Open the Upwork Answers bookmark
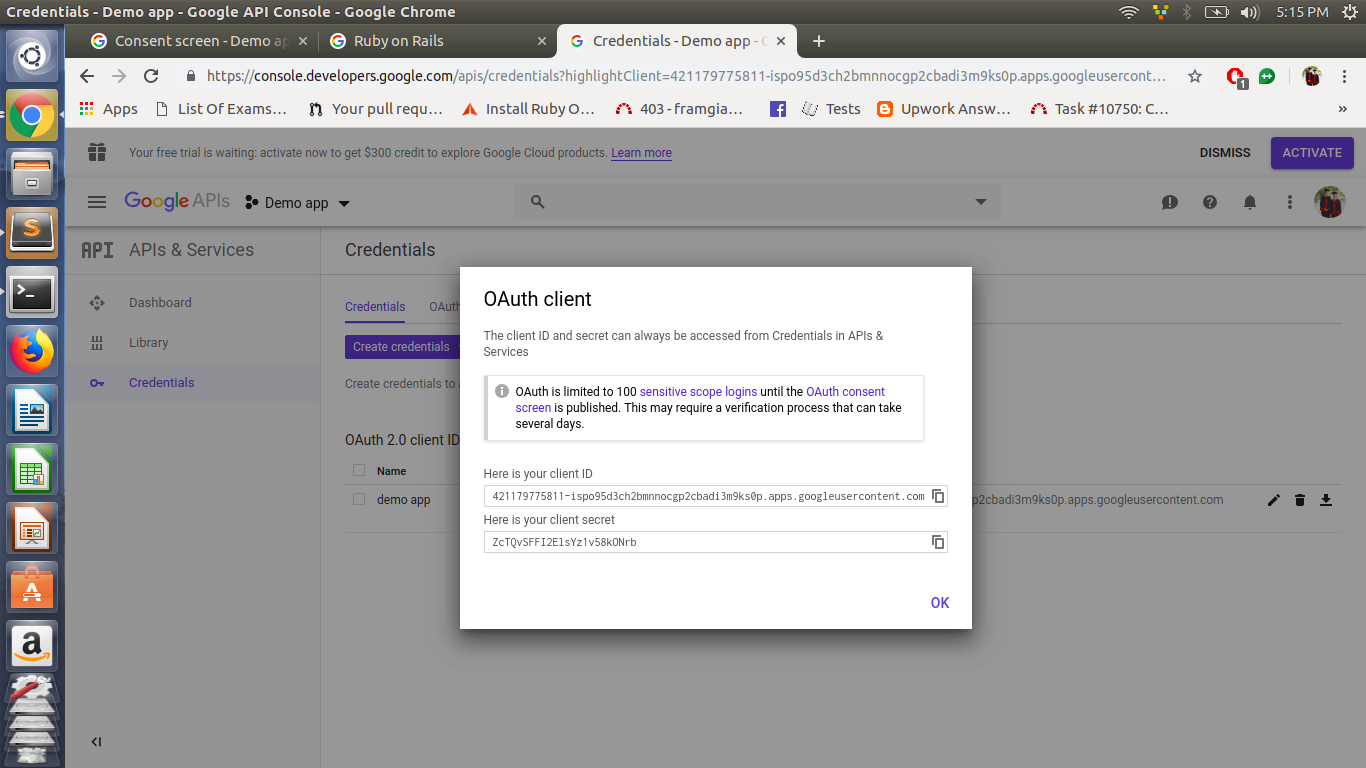This screenshot has width=1366, height=768. (944, 109)
